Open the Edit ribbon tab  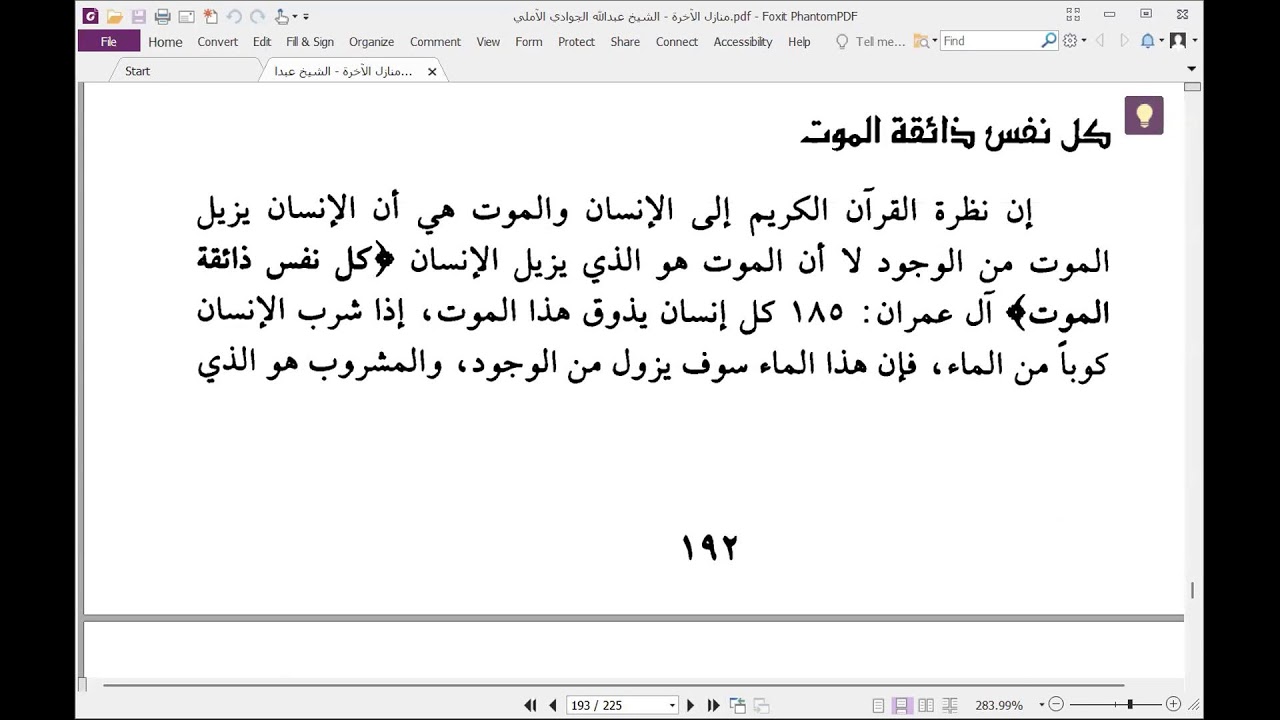pyautogui.click(x=262, y=42)
